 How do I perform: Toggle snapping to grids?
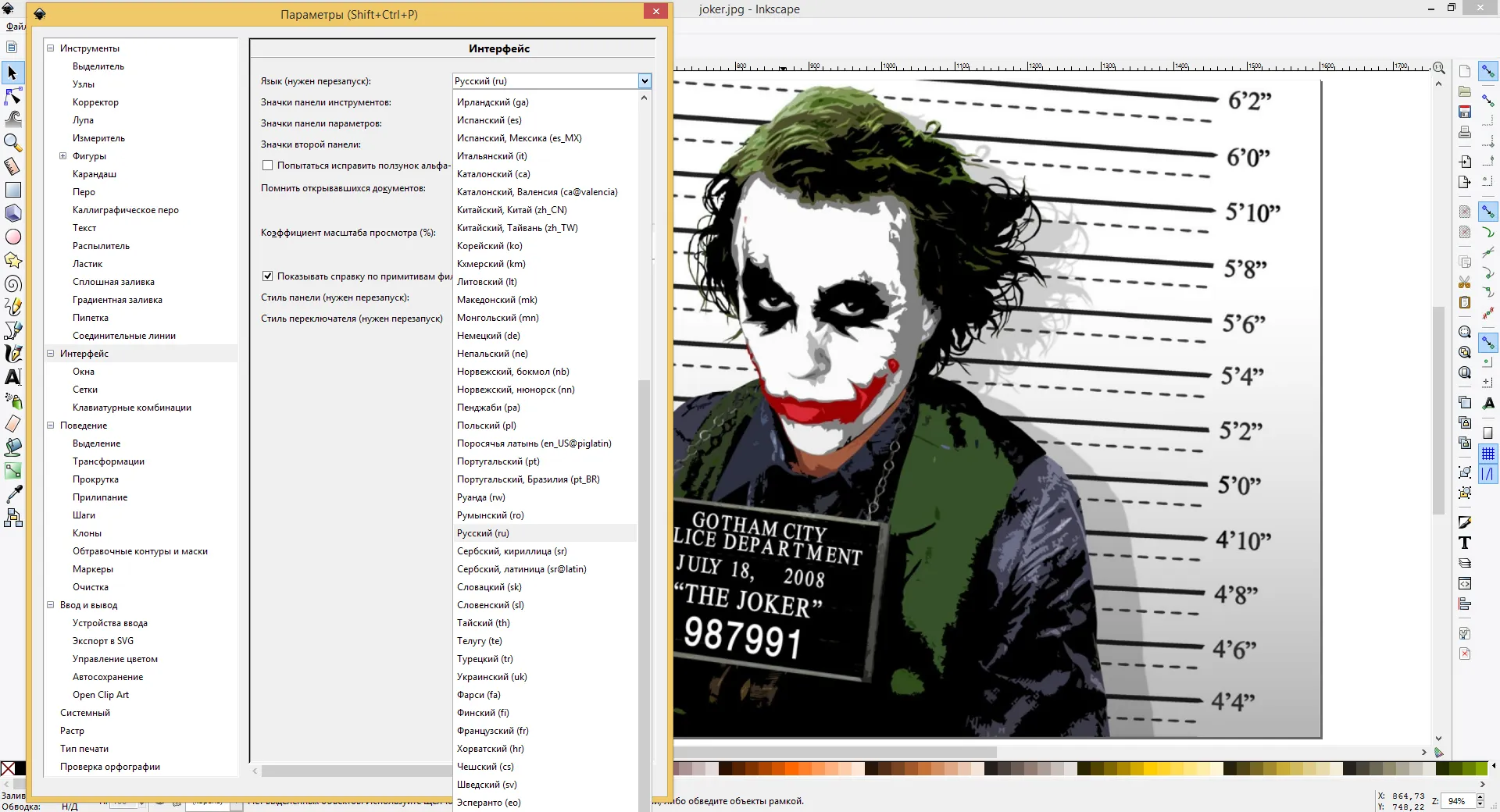[x=1488, y=454]
